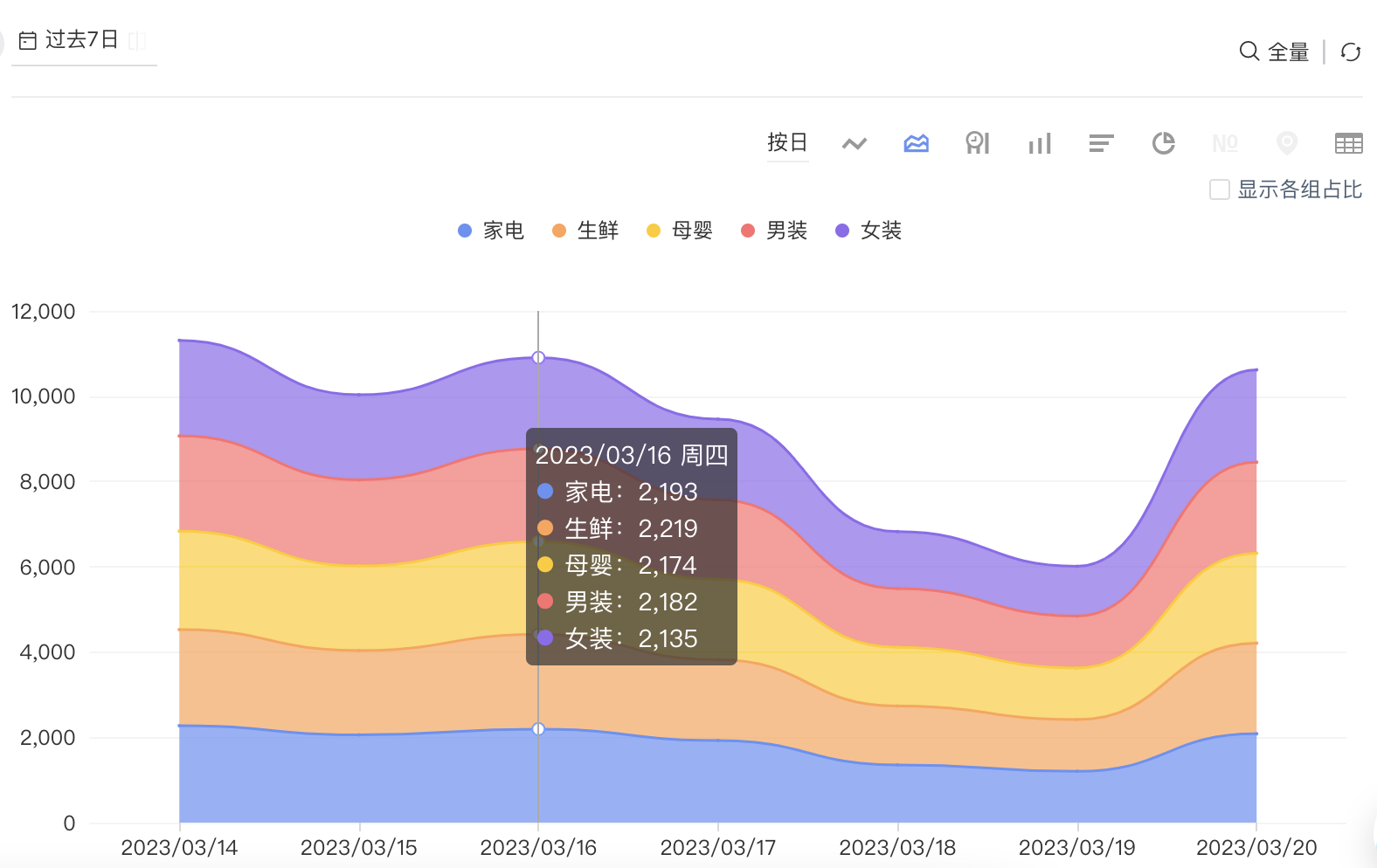
Task: Click the 家电 data point marker on 03/16
Action: click(538, 729)
